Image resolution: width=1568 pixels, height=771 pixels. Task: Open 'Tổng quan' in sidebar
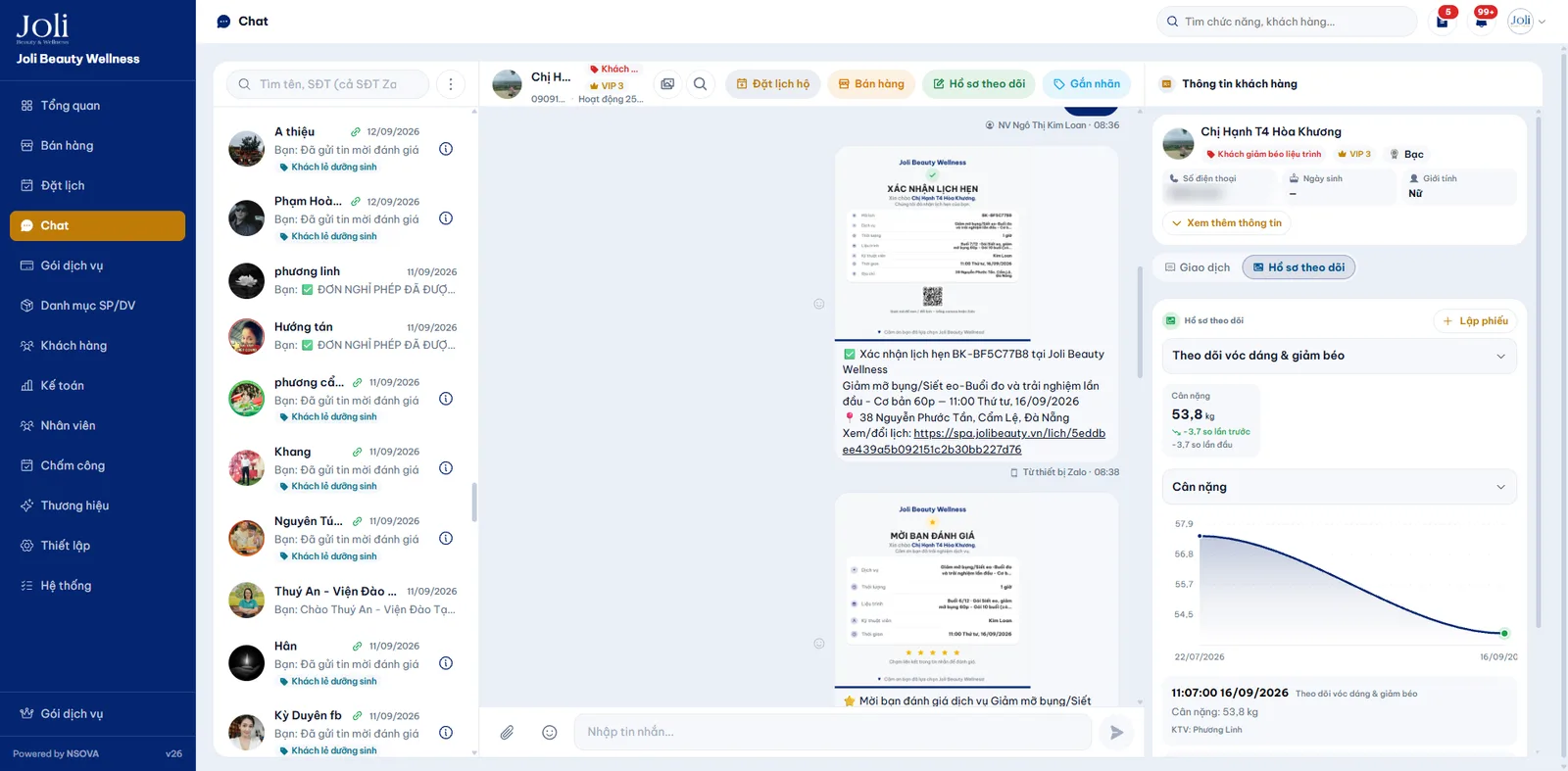(x=97, y=106)
